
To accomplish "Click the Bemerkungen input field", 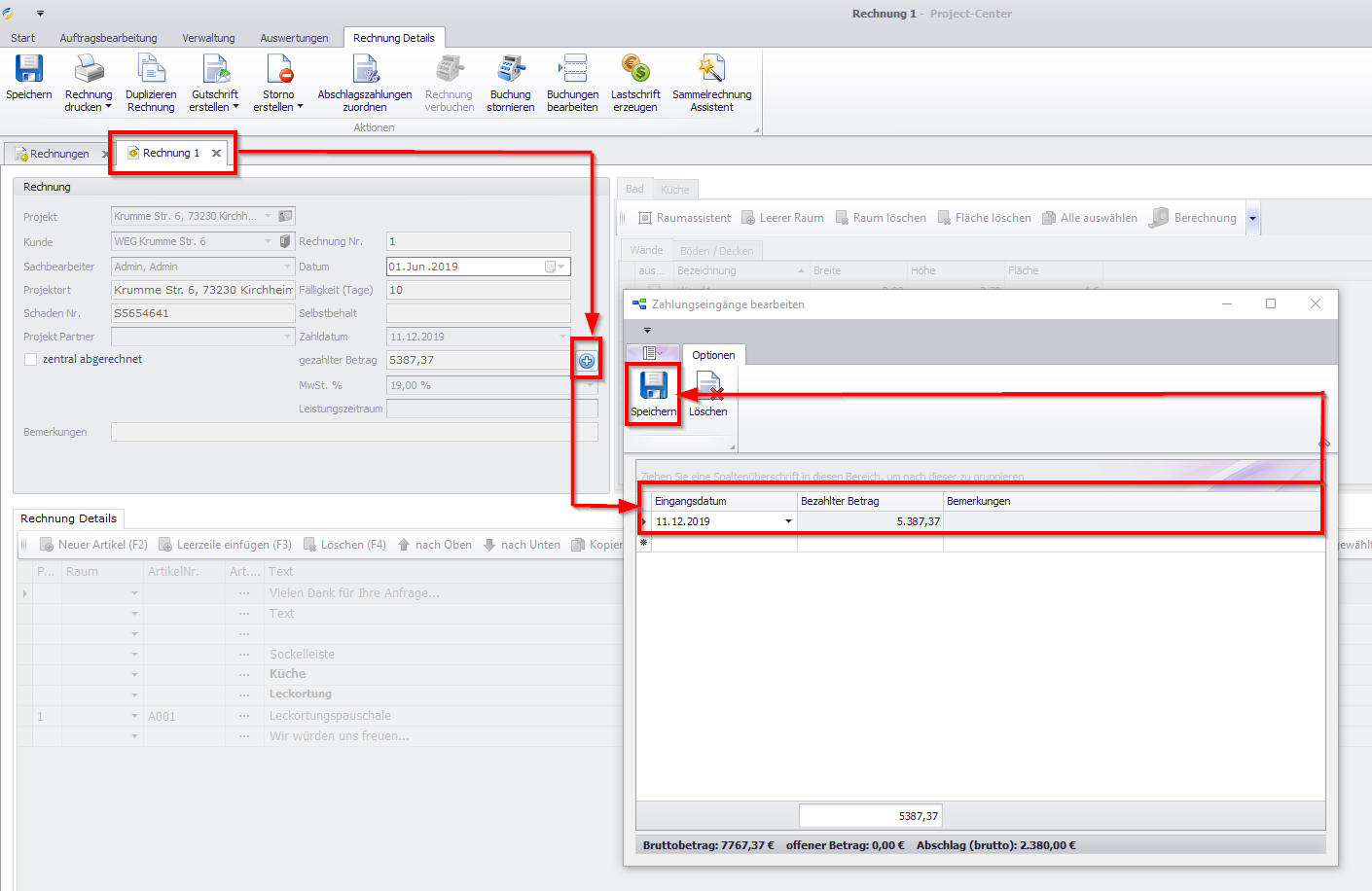I will pyautogui.click(x=354, y=432).
